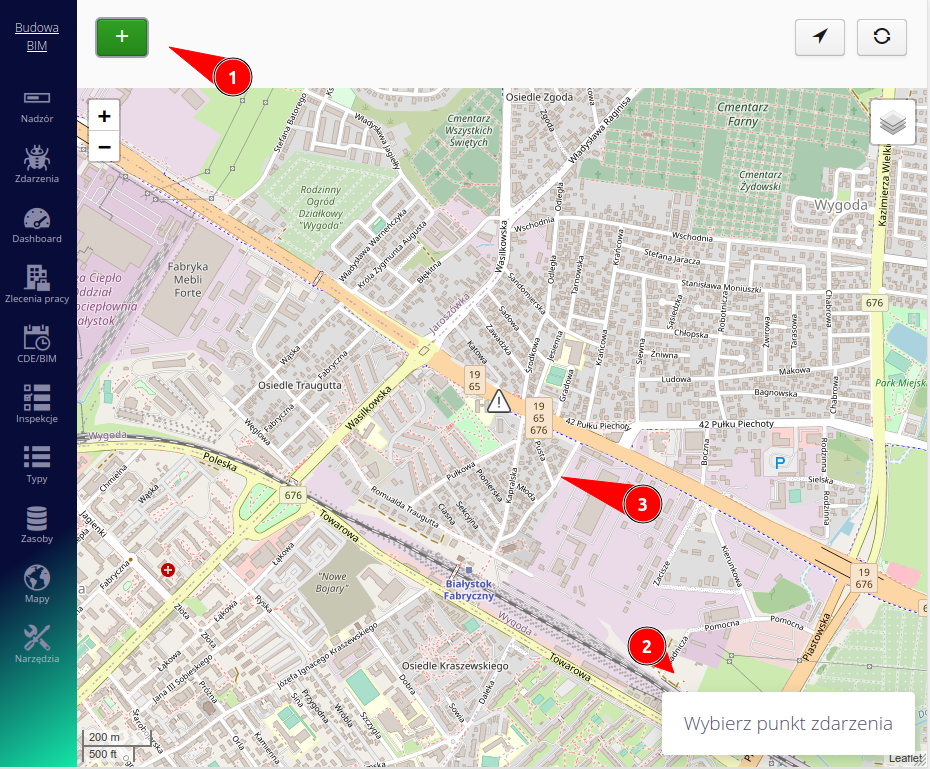Click the locate me arrow button
The height and width of the screenshot is (769, 930).
coord(820,37)
